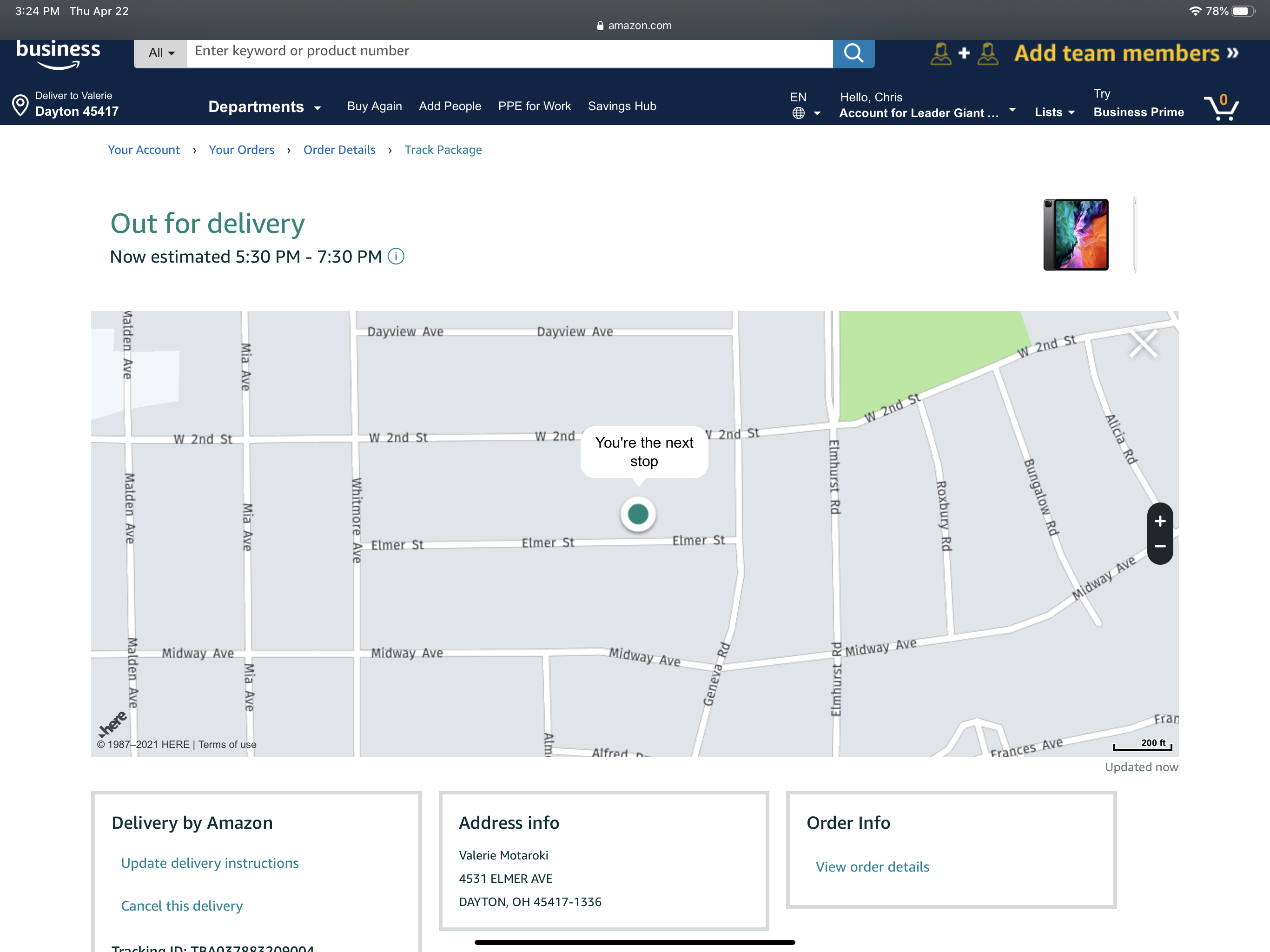The width and height of the screenshot is (1270, 952).
Task: Open the EN language dropdown
Action: click(x=805, y=105)
